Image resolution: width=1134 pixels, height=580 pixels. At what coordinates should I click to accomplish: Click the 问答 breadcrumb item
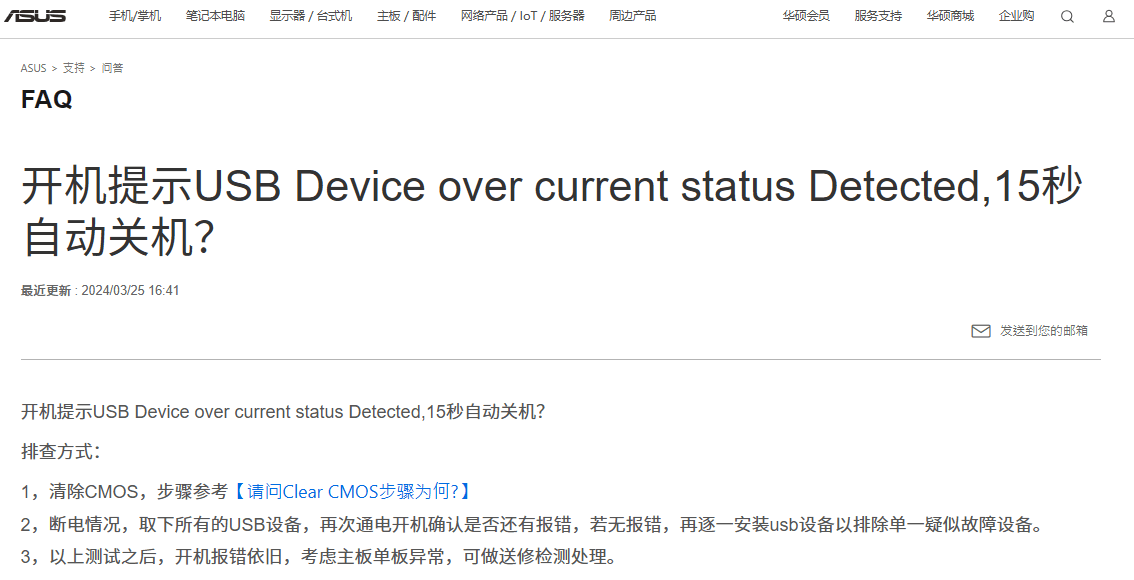[x=112, y=68]
